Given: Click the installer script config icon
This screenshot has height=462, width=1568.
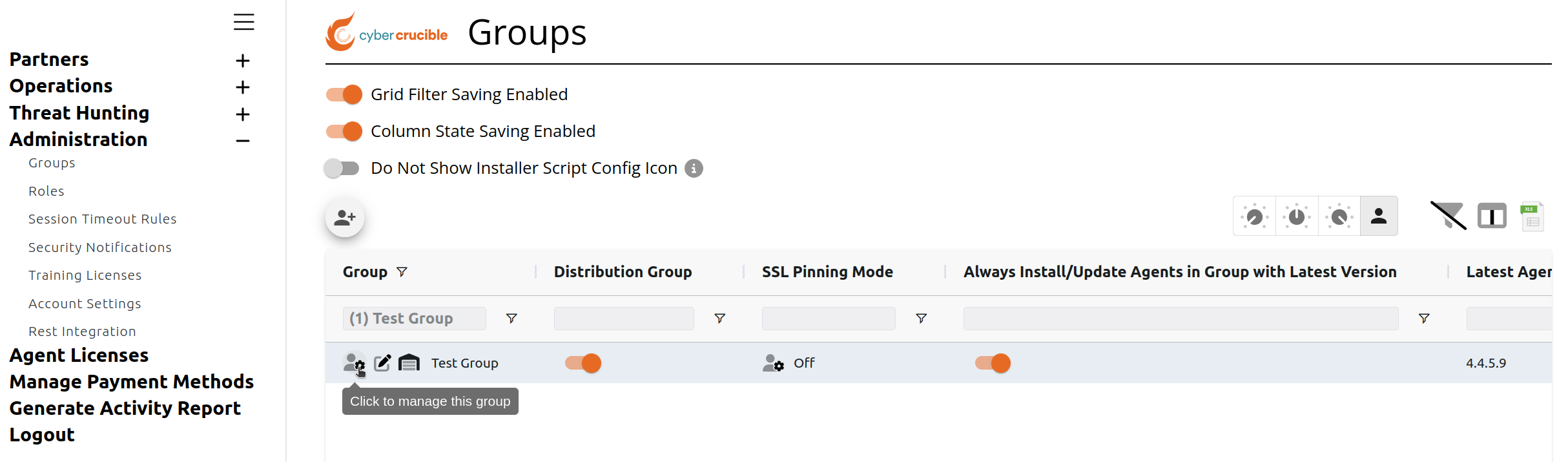Looking at the screenshot, I should (409, 363).
